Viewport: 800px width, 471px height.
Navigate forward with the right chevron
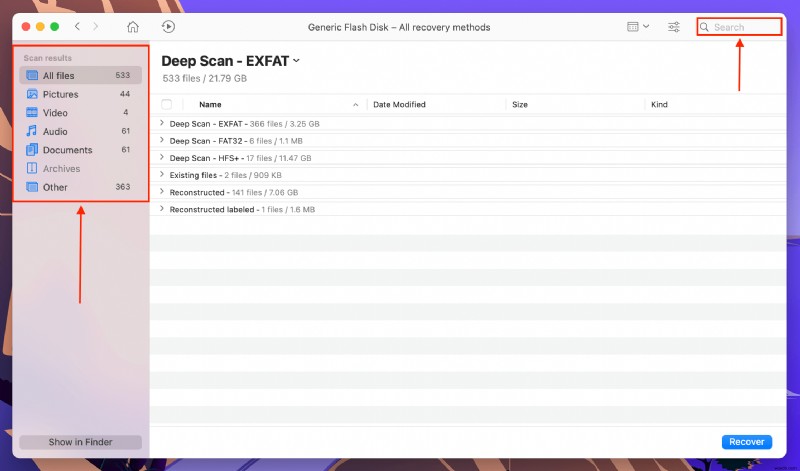[95, 27]
